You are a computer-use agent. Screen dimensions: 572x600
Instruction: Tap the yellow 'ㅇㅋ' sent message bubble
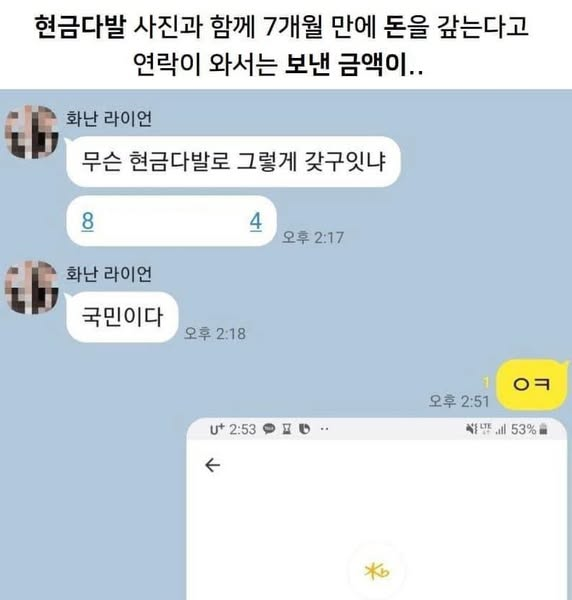click(531, 384)
